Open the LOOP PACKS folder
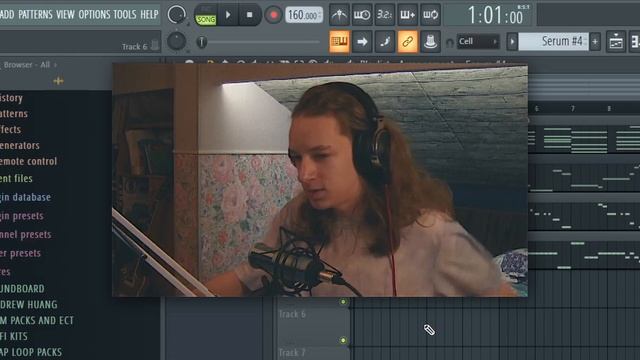The height and width of the screenshot is (360, 640). click(x=31, y=352)
